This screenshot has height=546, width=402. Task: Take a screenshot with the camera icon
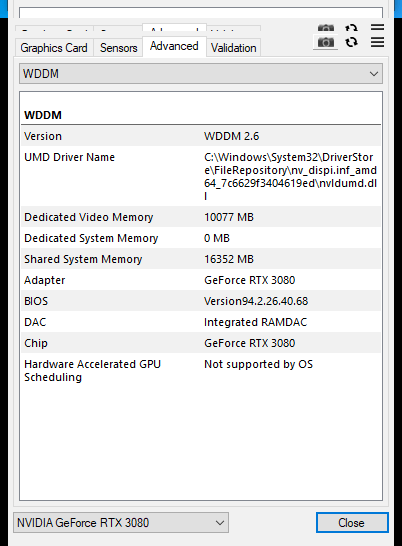click(x=325, y=42)
